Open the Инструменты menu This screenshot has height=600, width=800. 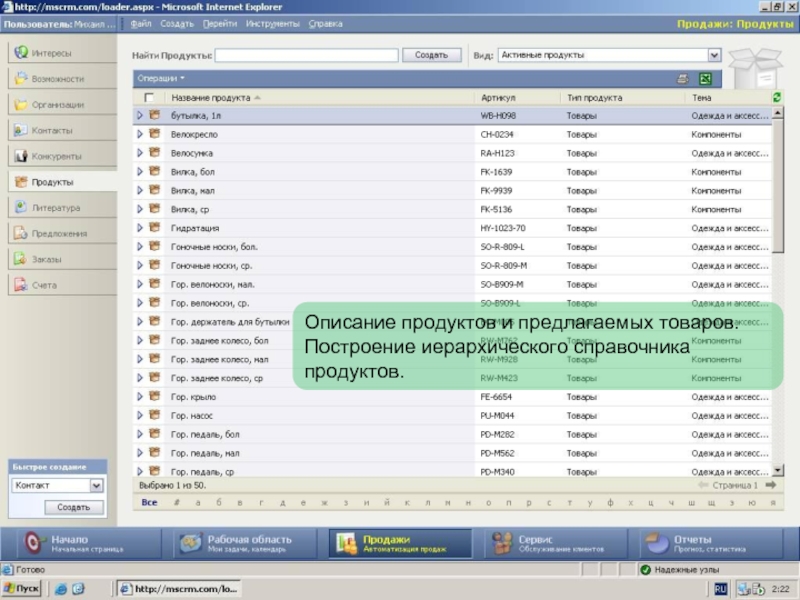click(x=272, y=24)
